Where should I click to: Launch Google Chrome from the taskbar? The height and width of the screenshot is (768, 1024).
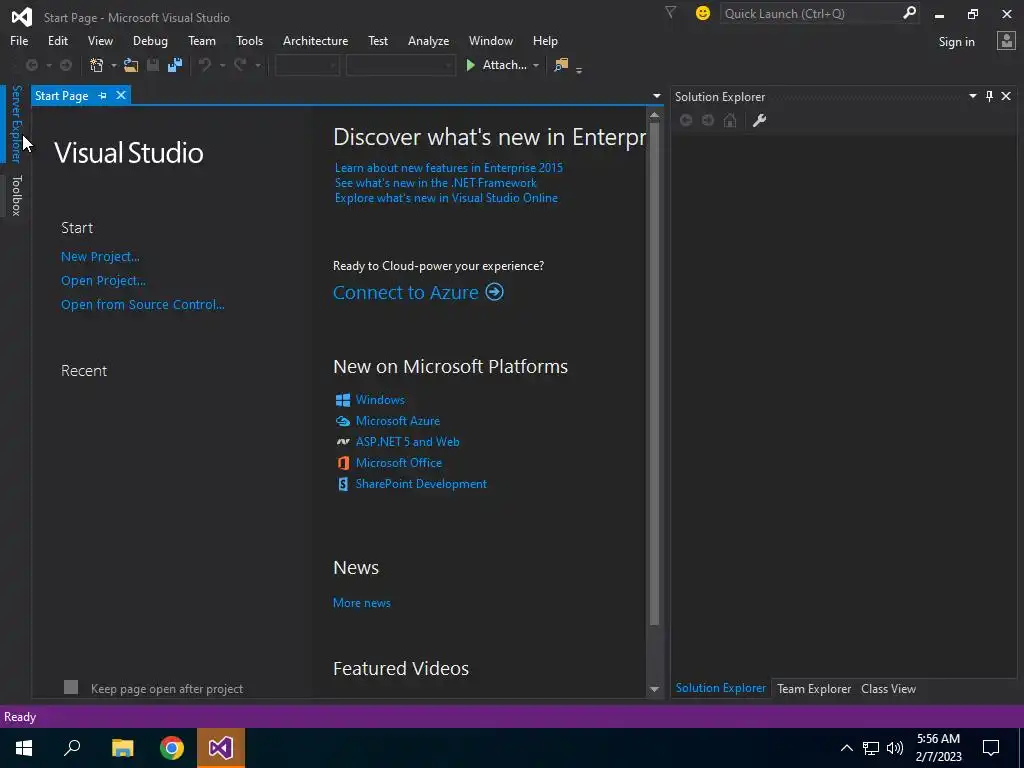[172, 748]
